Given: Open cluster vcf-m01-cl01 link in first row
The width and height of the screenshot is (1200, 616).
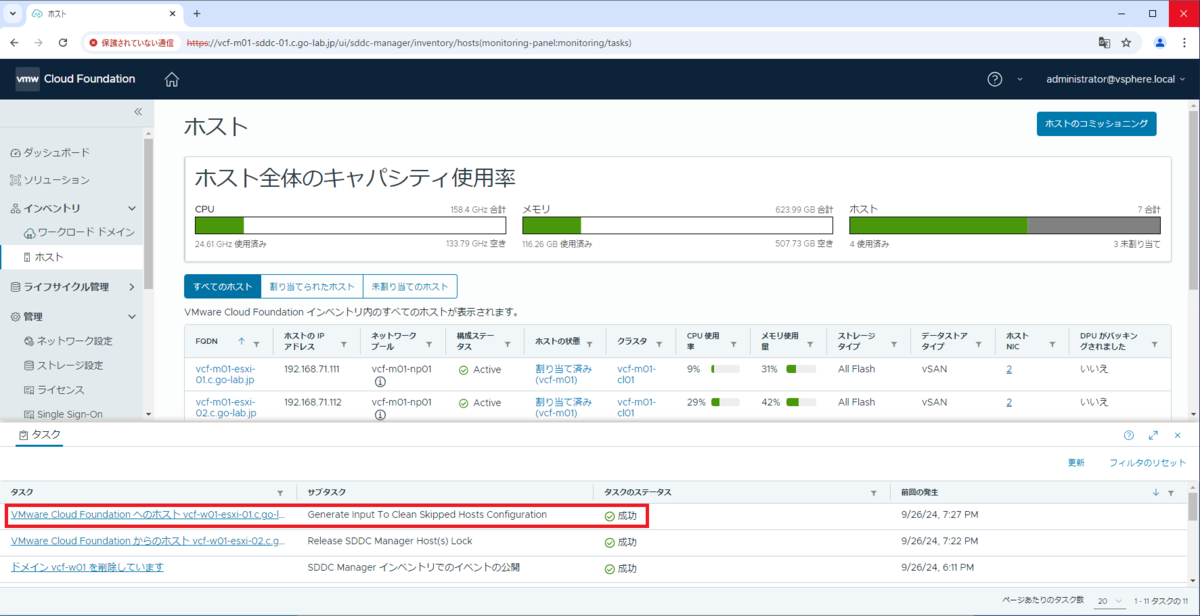Looking at the screenshot, I should click(637, 374).
